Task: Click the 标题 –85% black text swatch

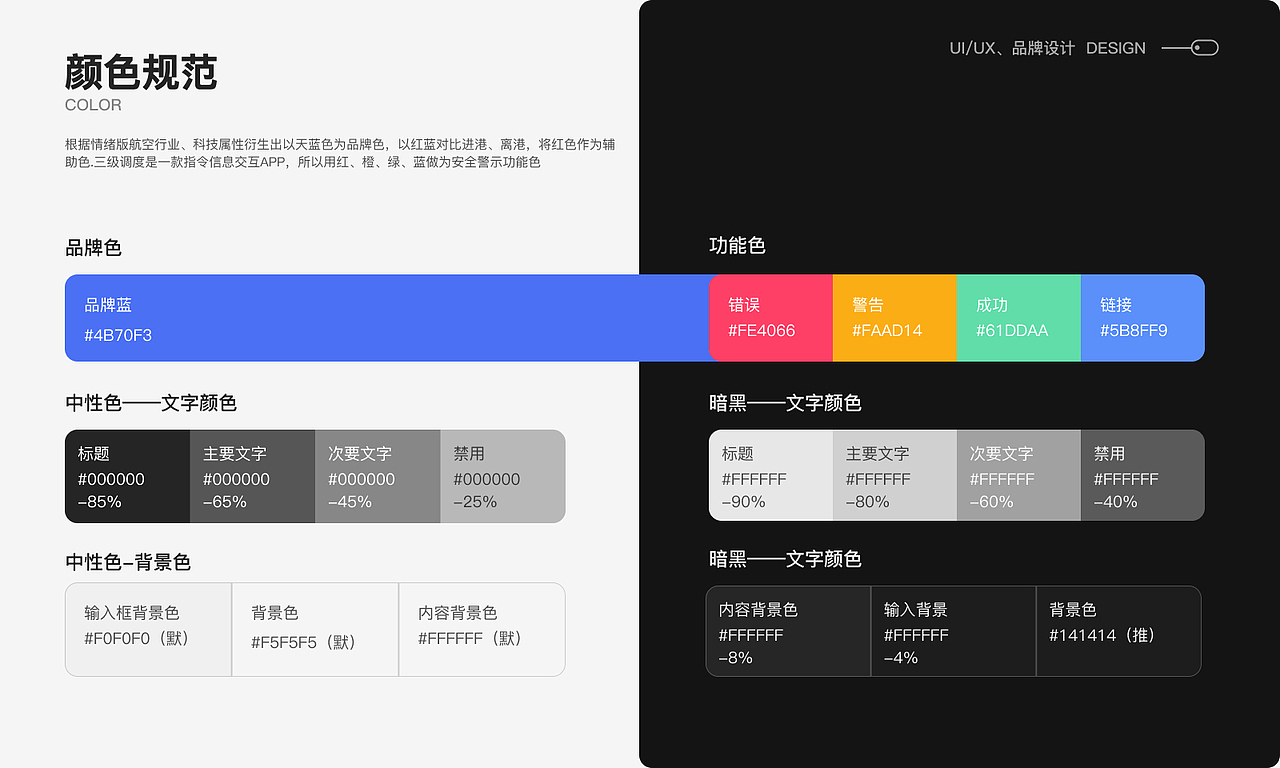Action: [x=127, y=476]
